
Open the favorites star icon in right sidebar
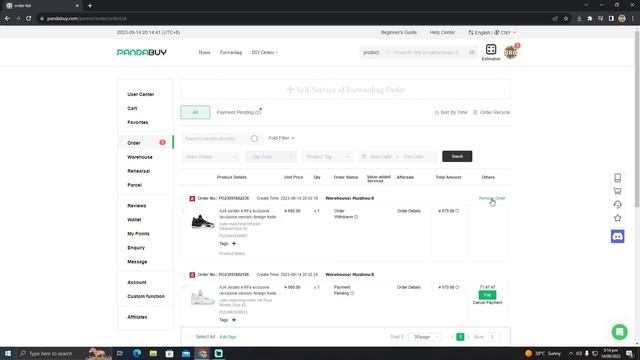coord(617,218)
